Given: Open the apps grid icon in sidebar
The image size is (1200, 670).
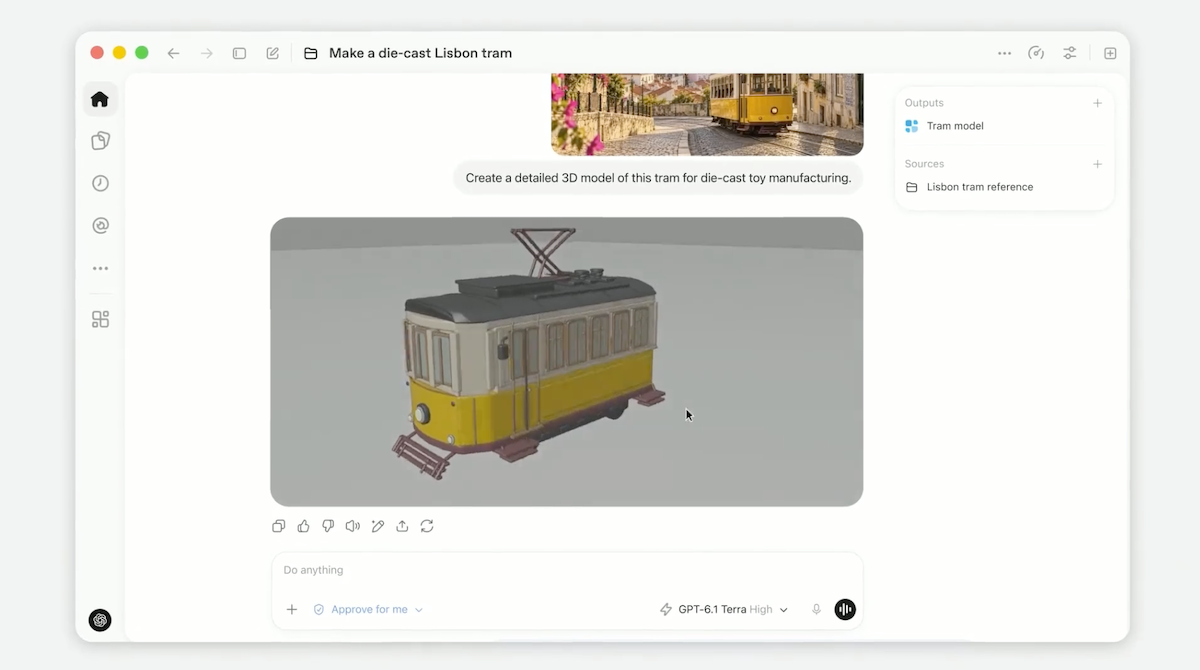Looking at the screenshot, I should pyautogui.click(x=100, y=319).
